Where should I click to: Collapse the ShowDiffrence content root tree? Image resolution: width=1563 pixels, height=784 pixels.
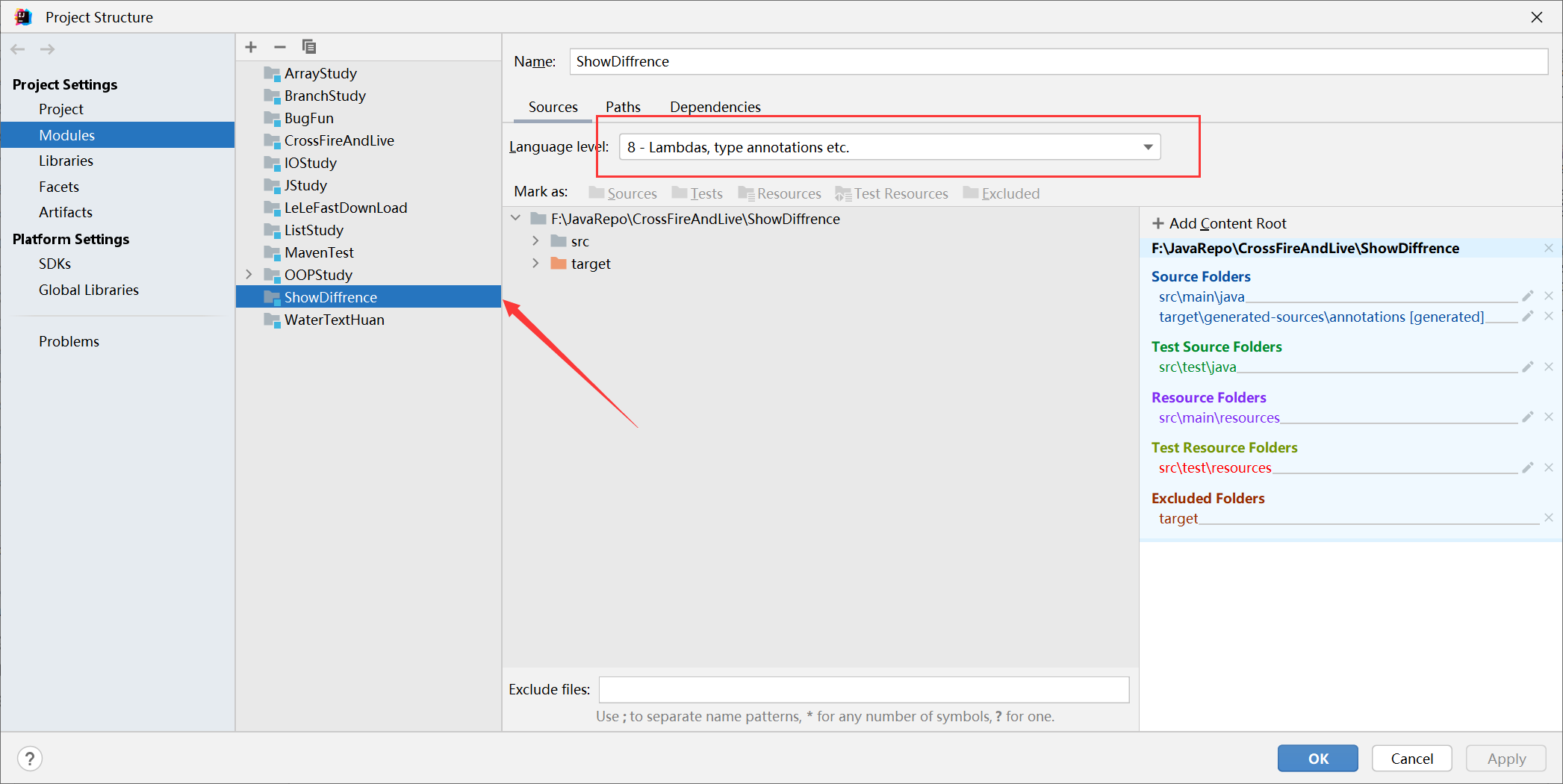[515, 219]
